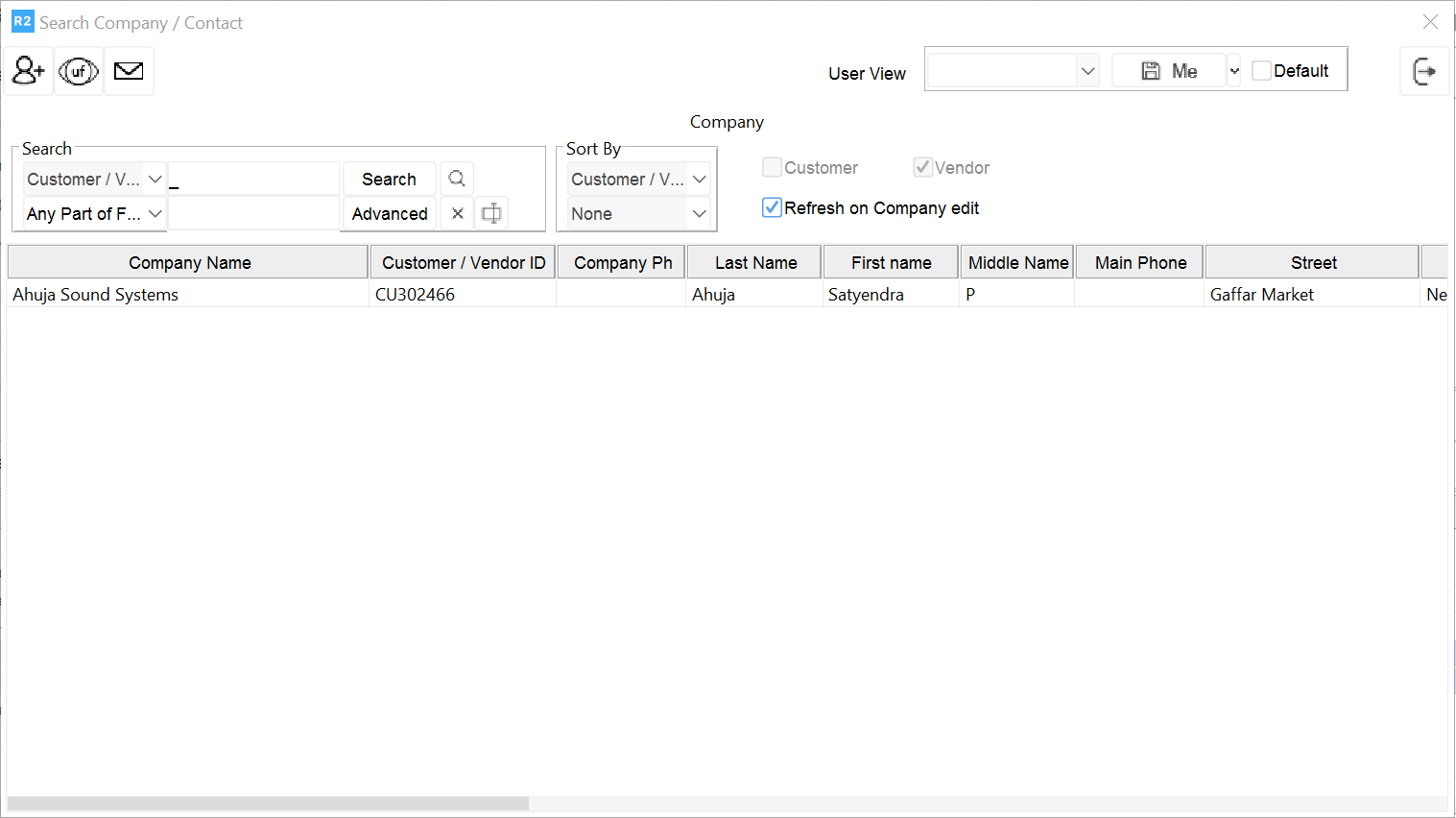This screenshot has width=1456, height=818.
Task: Click the column layout icon beside clear
Action: click(x=491, y=213)
